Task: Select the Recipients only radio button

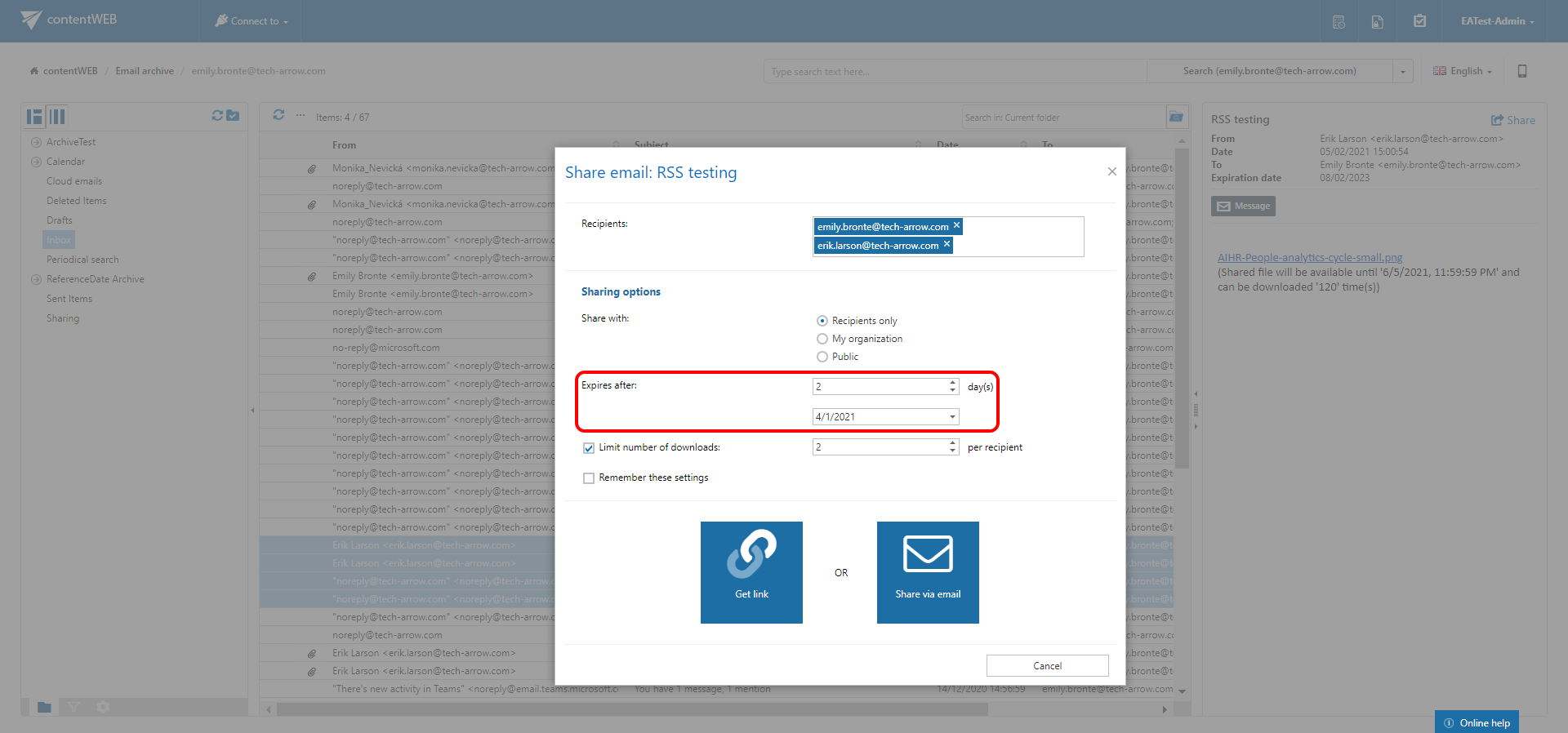Action: [822, 321]
